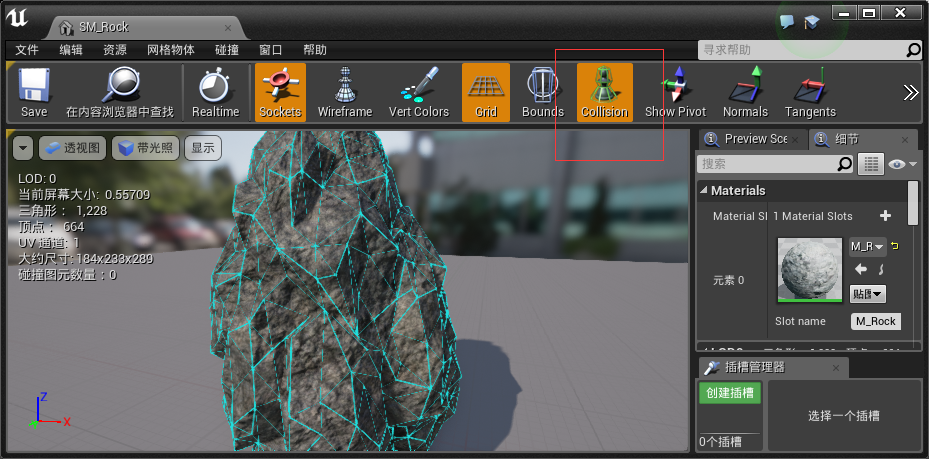The image size is (929, 459).
Task: Open the property matrix grid icon
Action: pyautogui.click(x=871, y=164)
